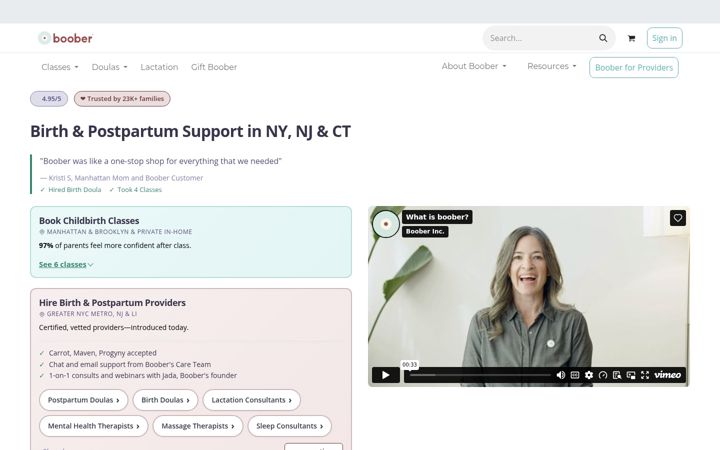Expand About Boober menu
720x450 pixels.
point(474,66)
